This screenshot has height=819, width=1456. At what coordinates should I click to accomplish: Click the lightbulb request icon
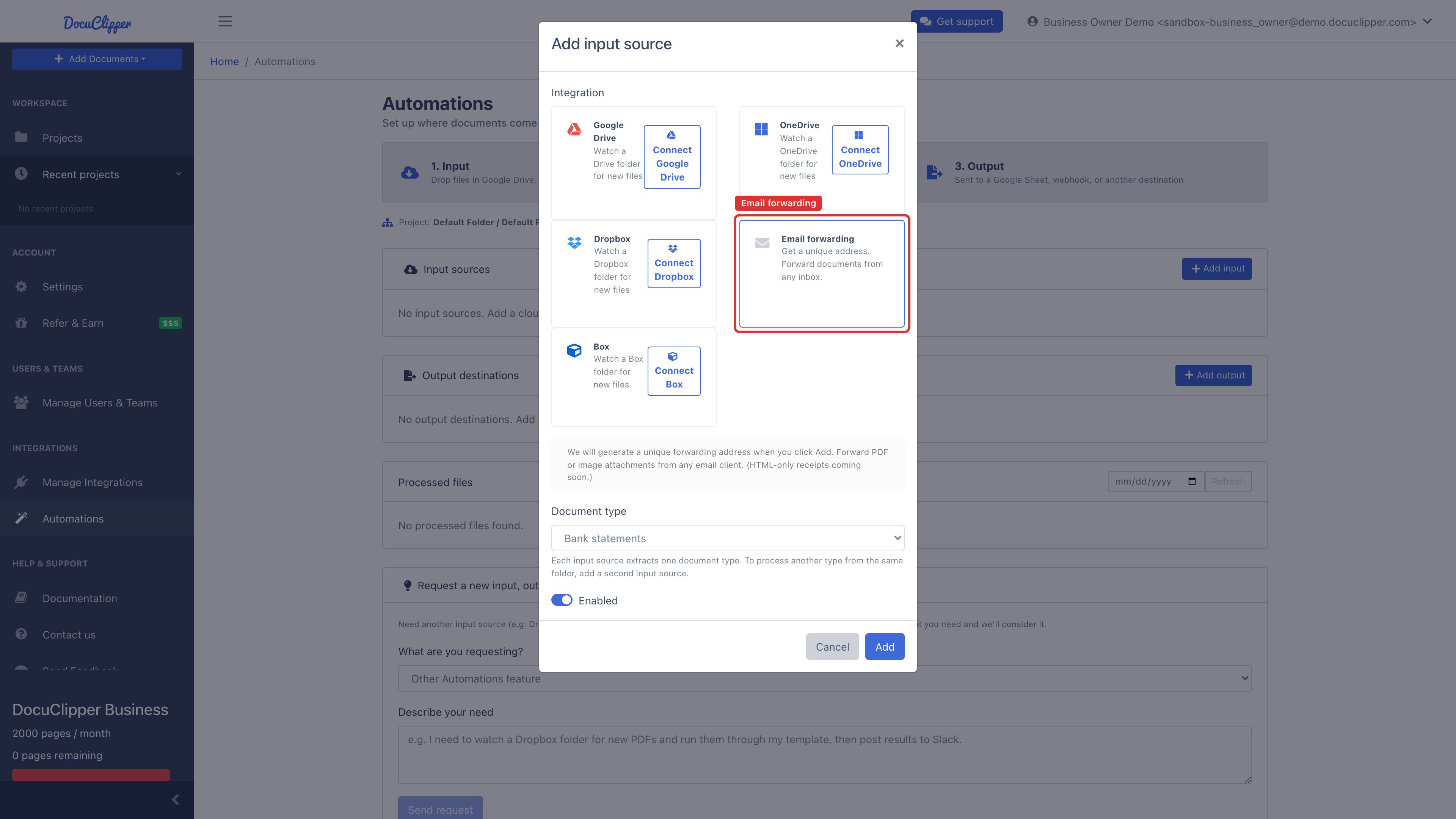[408, 585]
